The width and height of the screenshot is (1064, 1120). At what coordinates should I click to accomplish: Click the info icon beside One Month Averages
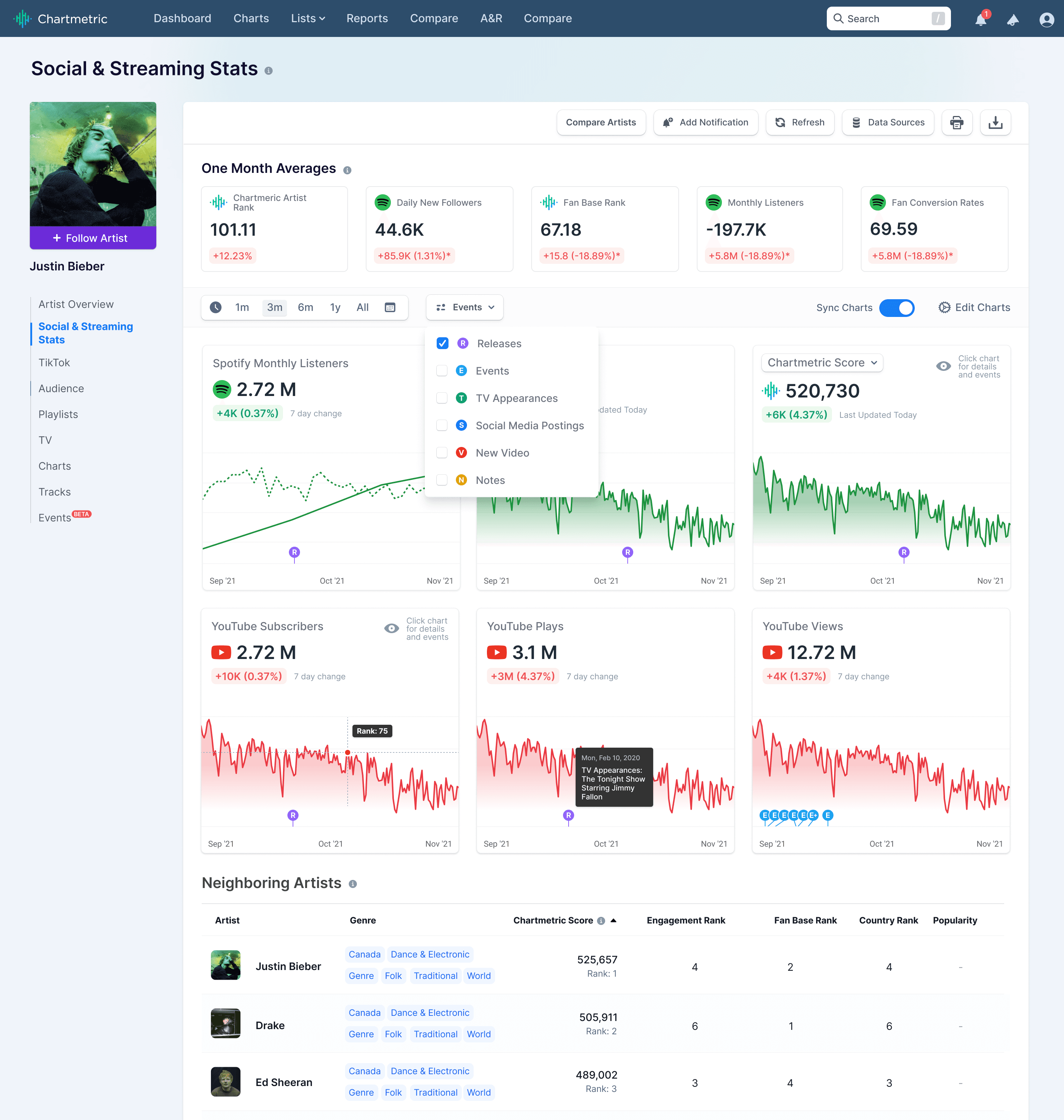pos(347,170)
